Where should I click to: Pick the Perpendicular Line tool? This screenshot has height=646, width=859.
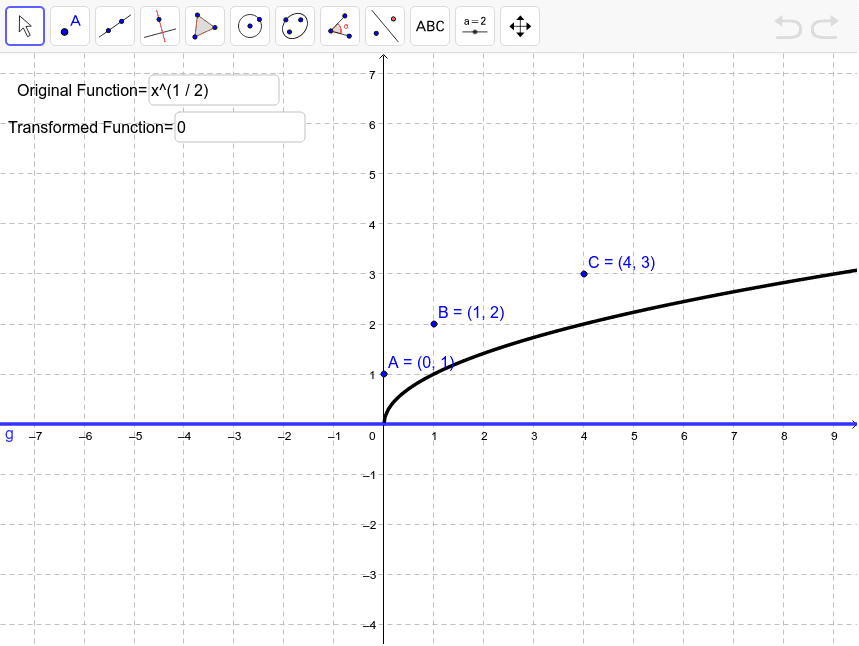pyautogui.click(x=160, y=26)
